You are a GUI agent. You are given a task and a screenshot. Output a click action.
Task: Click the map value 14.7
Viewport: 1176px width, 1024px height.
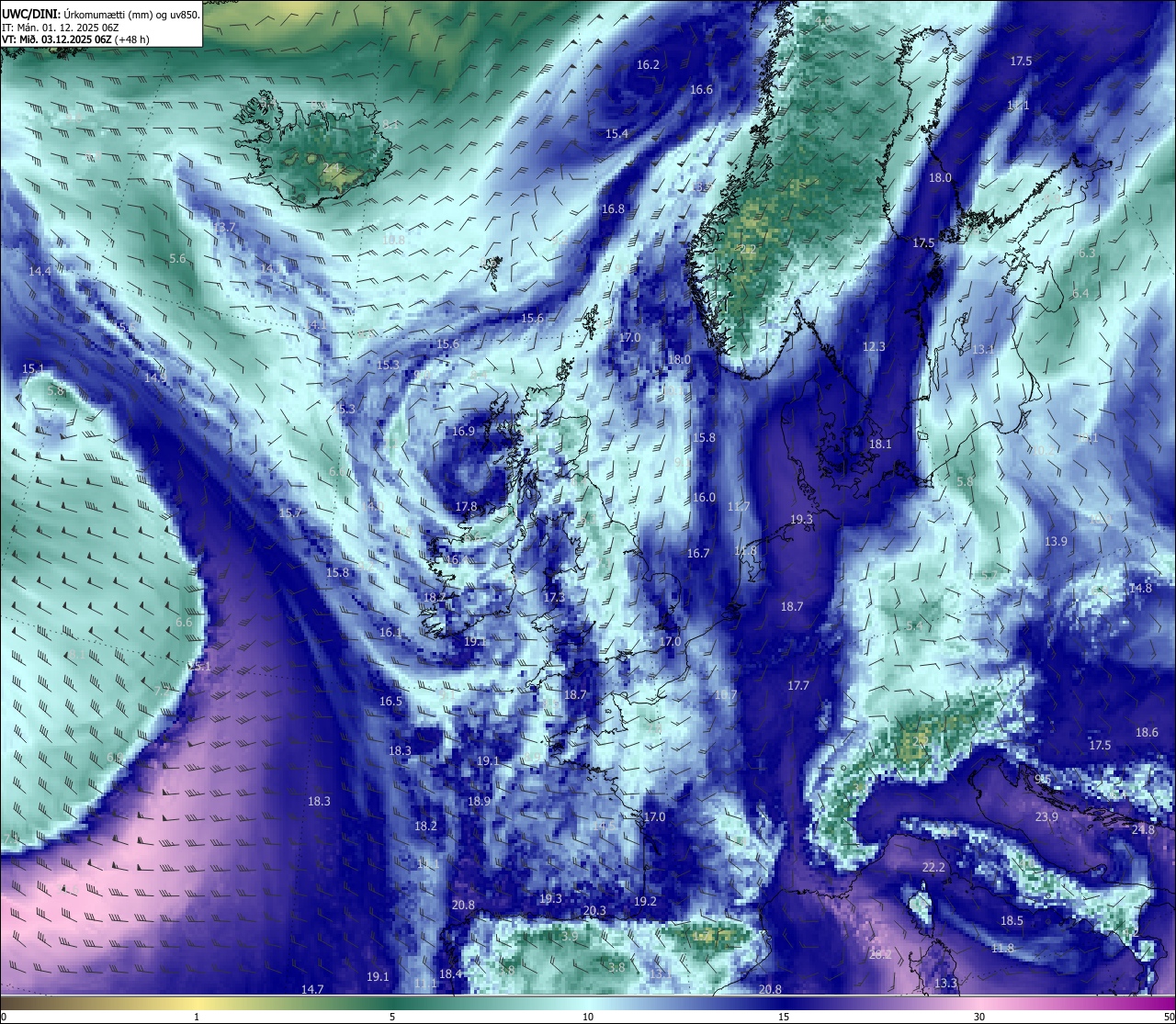click(x=312, y=989)
